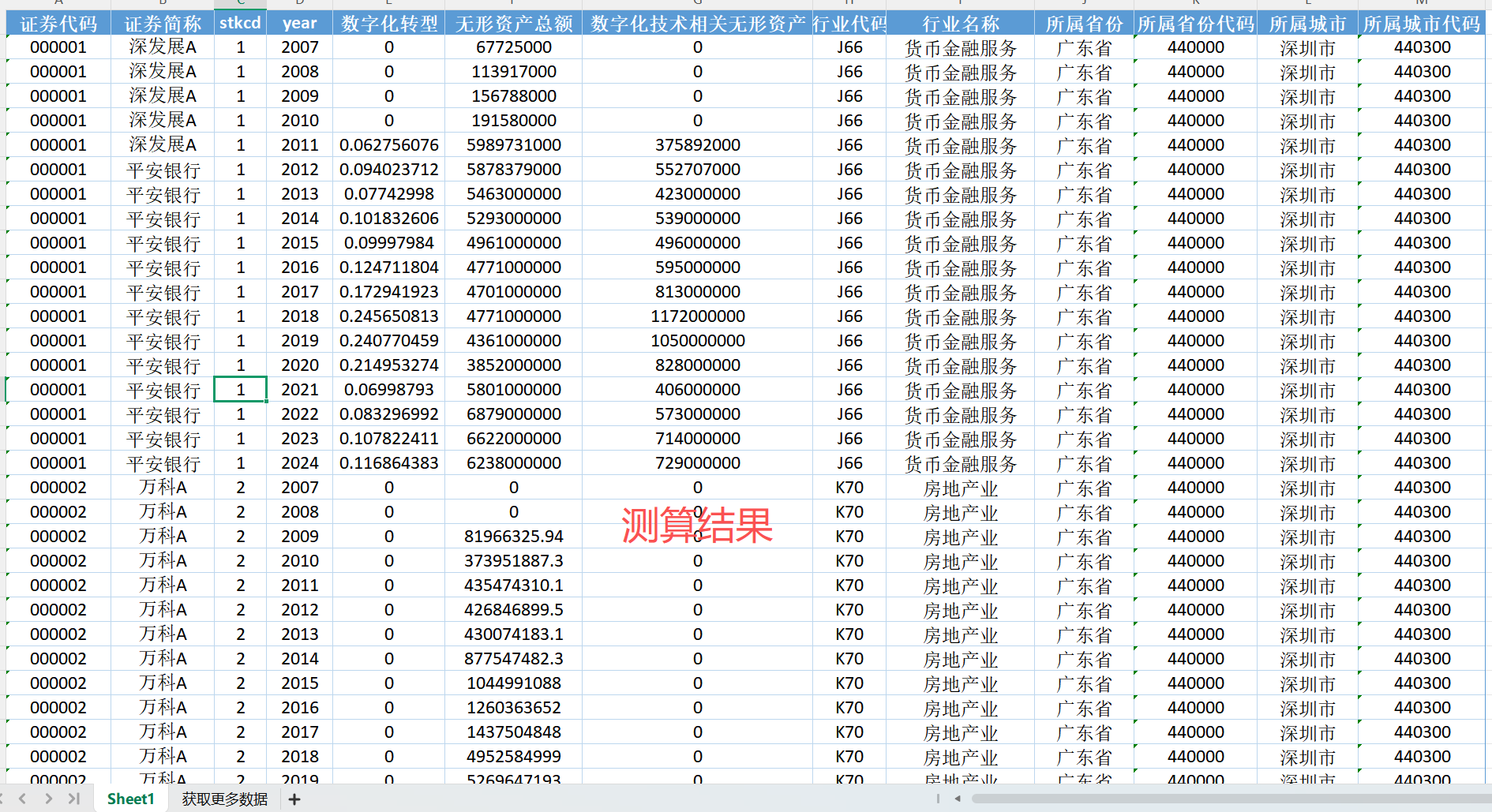Select the 所属城市代码 header cell

1422,24
